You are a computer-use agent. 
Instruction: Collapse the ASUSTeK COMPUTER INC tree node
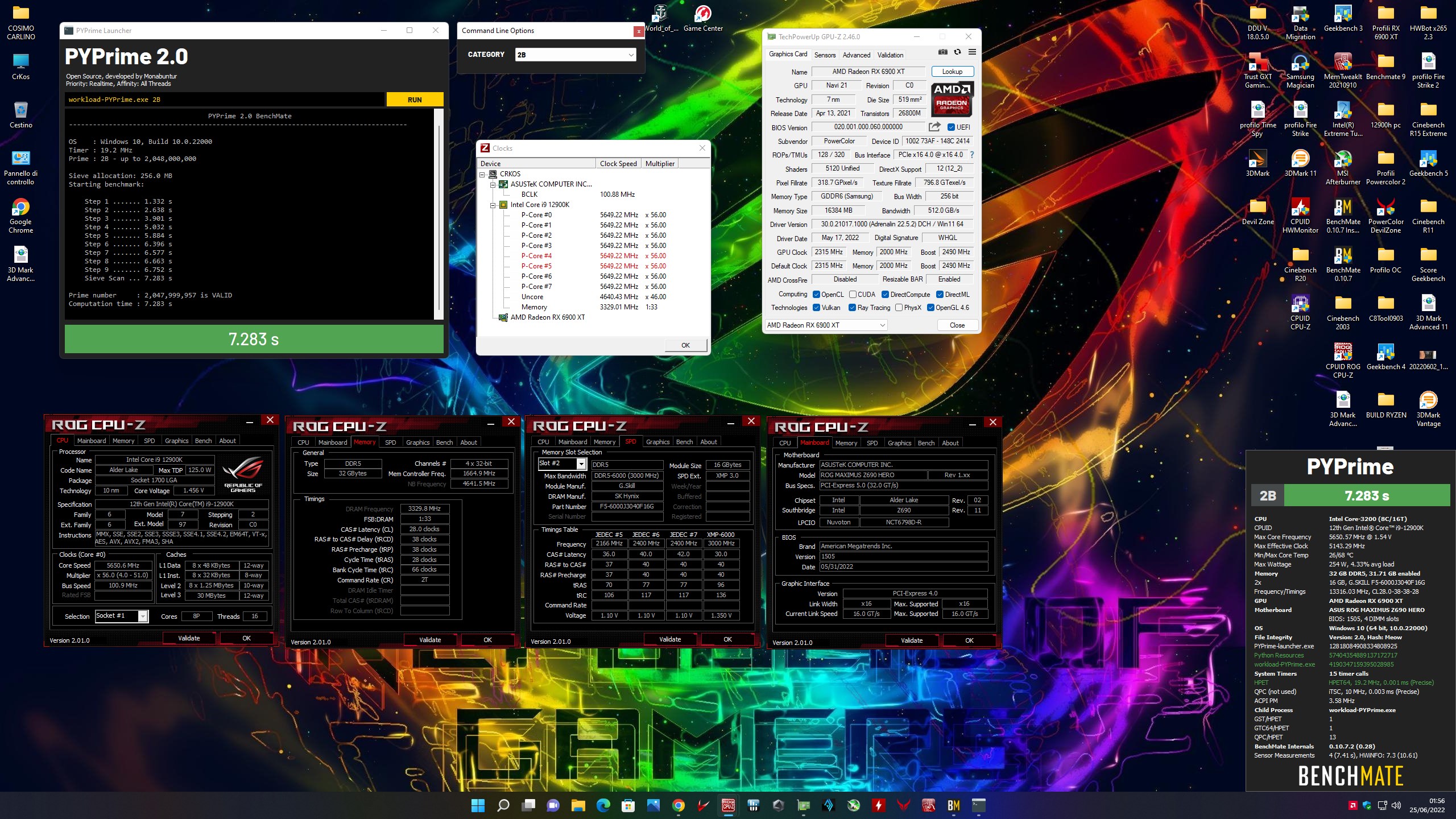tap(493, 184)
